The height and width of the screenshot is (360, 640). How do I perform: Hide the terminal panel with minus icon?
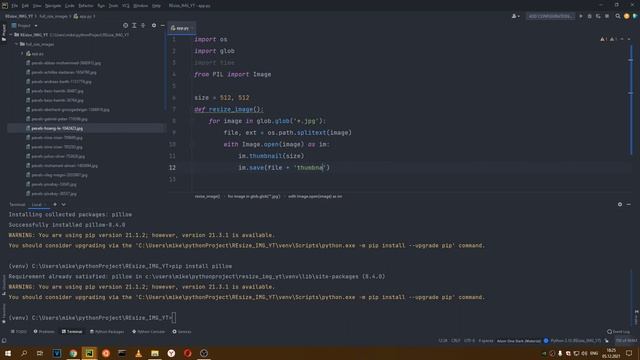click(629, 204)
